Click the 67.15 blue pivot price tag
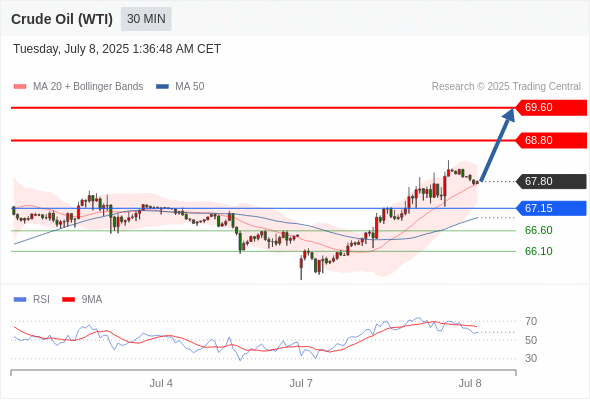The image size is (590, 400). tap(551, 208)
